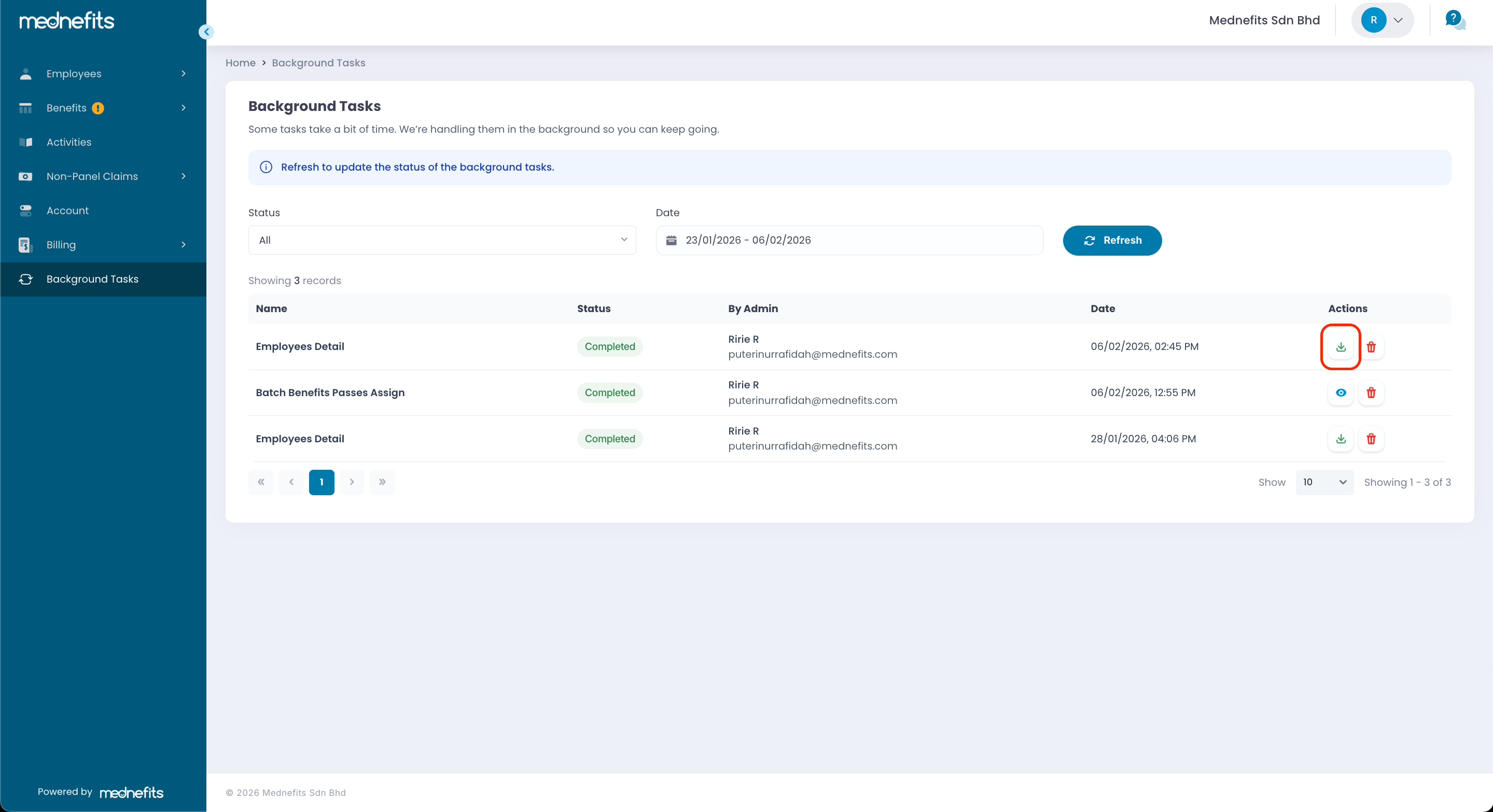Delete the 28/01/2026 Employees Detail task
Viewport: 1493px width, 812px height.
(1371, 439)
